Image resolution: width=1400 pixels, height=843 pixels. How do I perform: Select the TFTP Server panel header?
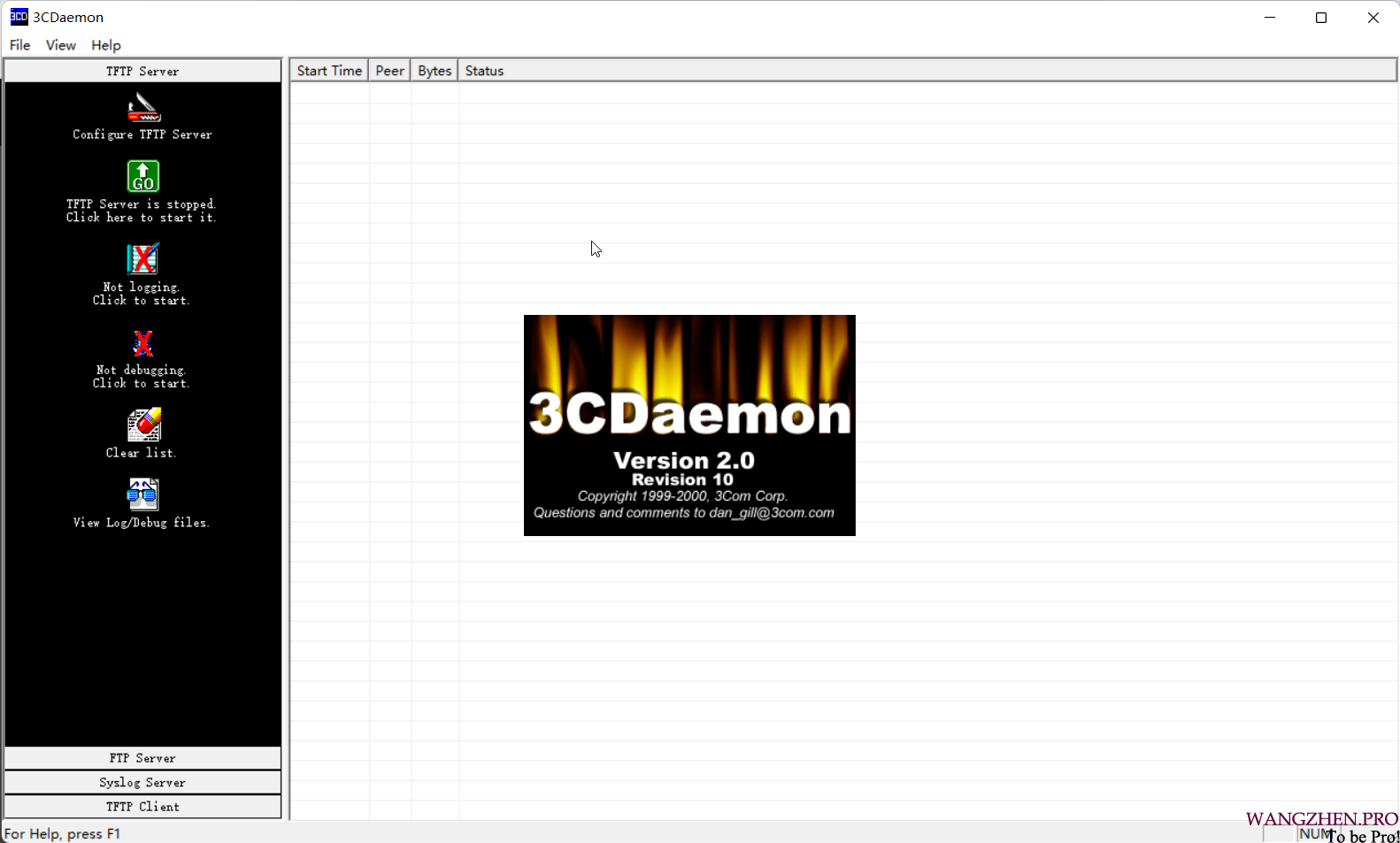tap(142, 71)
